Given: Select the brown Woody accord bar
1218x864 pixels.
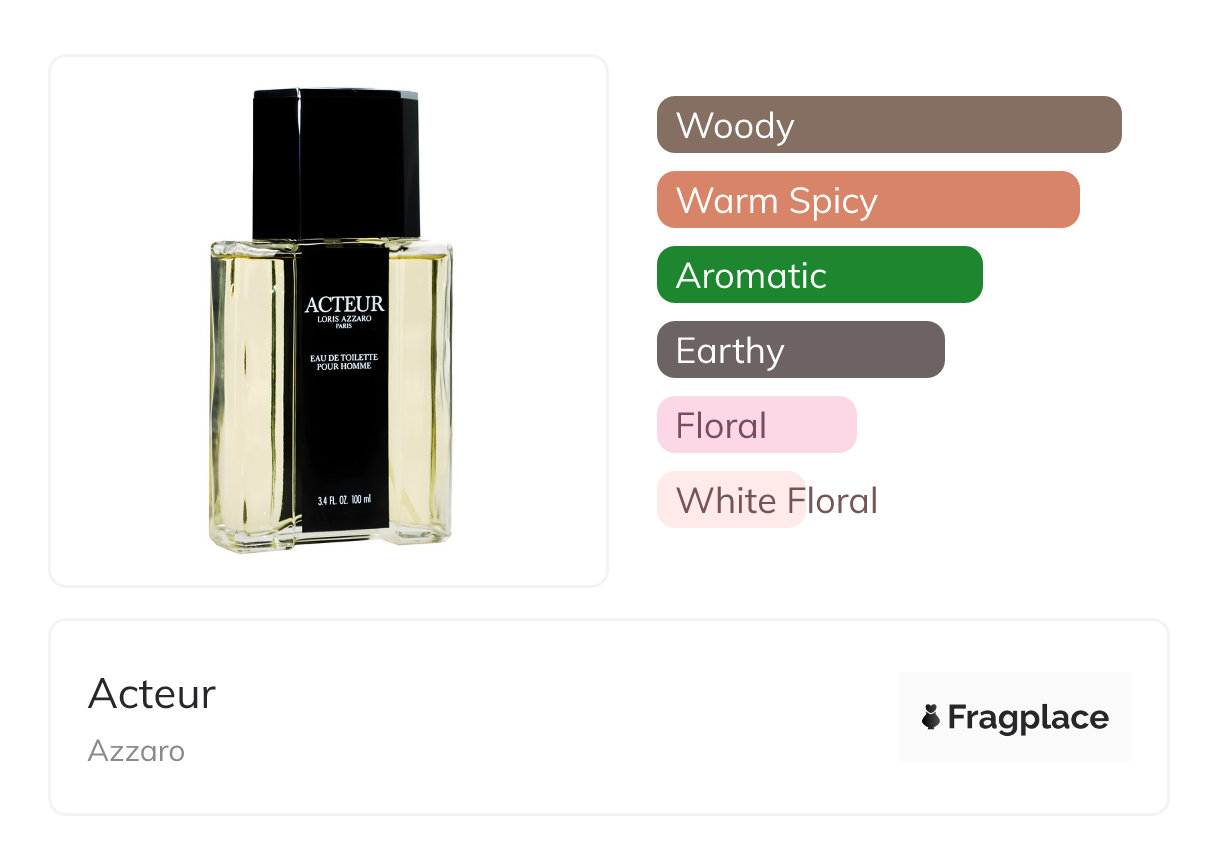Looking at the screenshot, I should (889, 125).
